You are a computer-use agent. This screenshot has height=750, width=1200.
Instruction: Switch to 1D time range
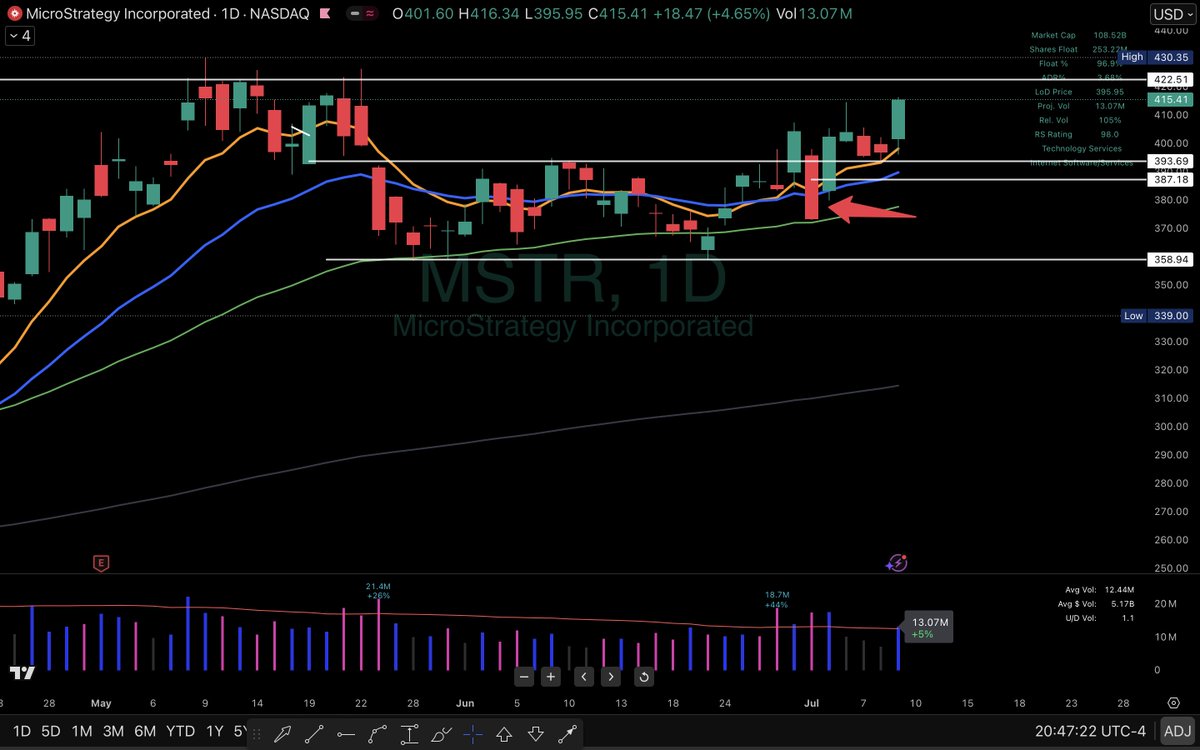[21, 731]
